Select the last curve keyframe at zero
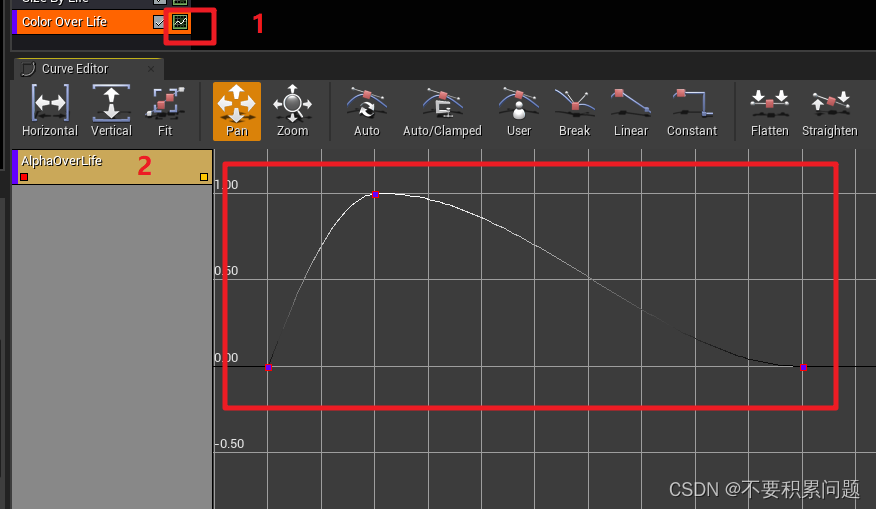 (x=803, y=367)
